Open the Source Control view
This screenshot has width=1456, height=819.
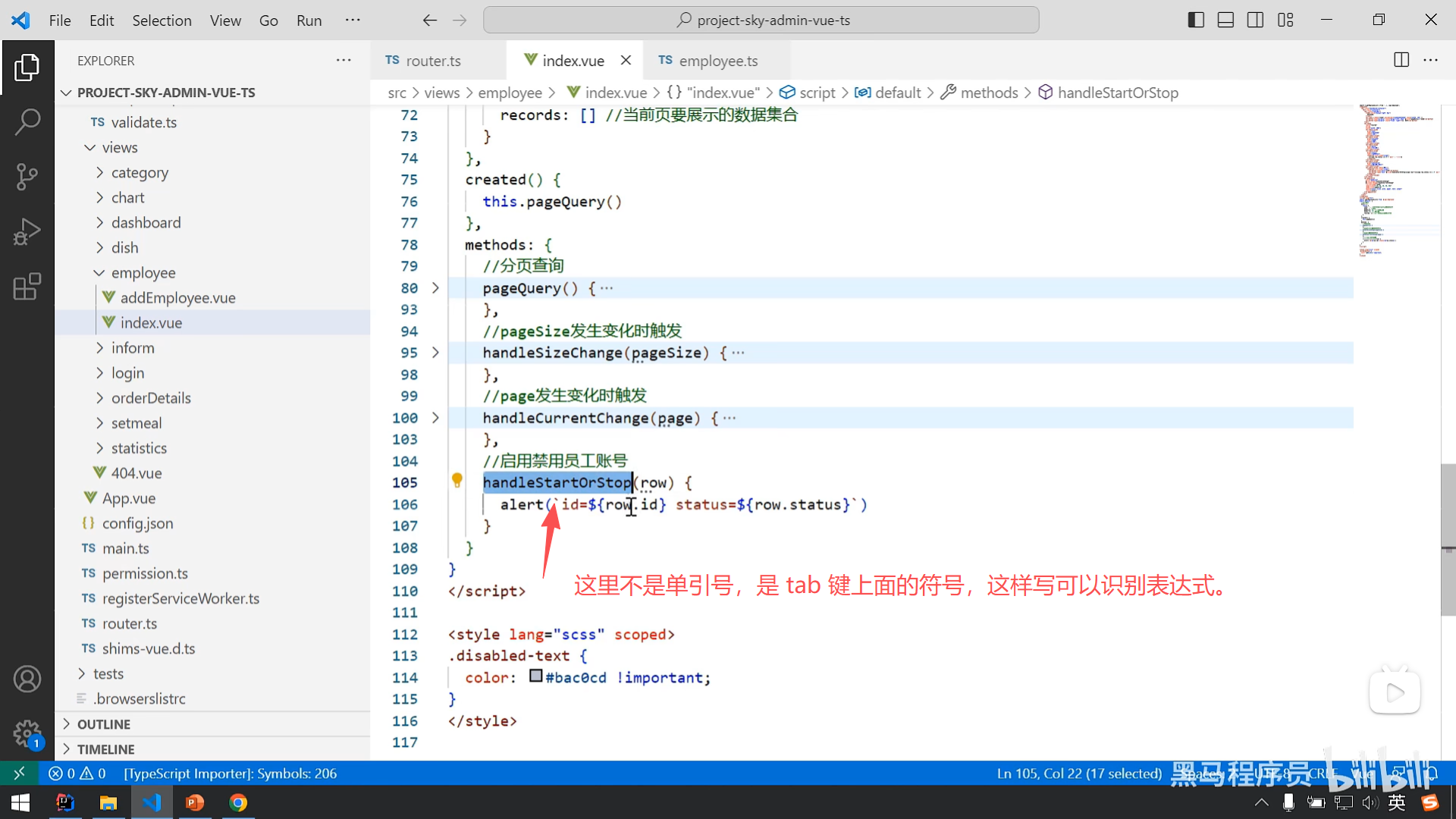27,177
